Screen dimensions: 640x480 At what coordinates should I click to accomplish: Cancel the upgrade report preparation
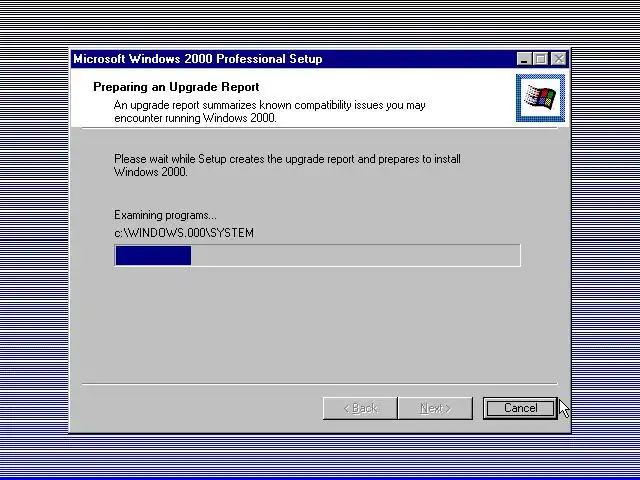point(520,408)
